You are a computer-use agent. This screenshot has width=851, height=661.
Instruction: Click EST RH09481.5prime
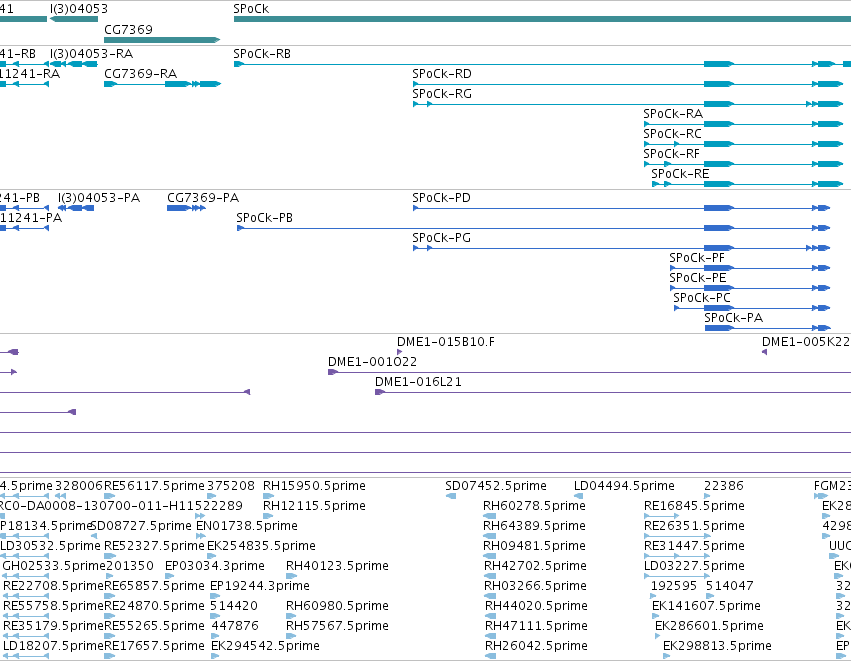click(x=535, y=546)
